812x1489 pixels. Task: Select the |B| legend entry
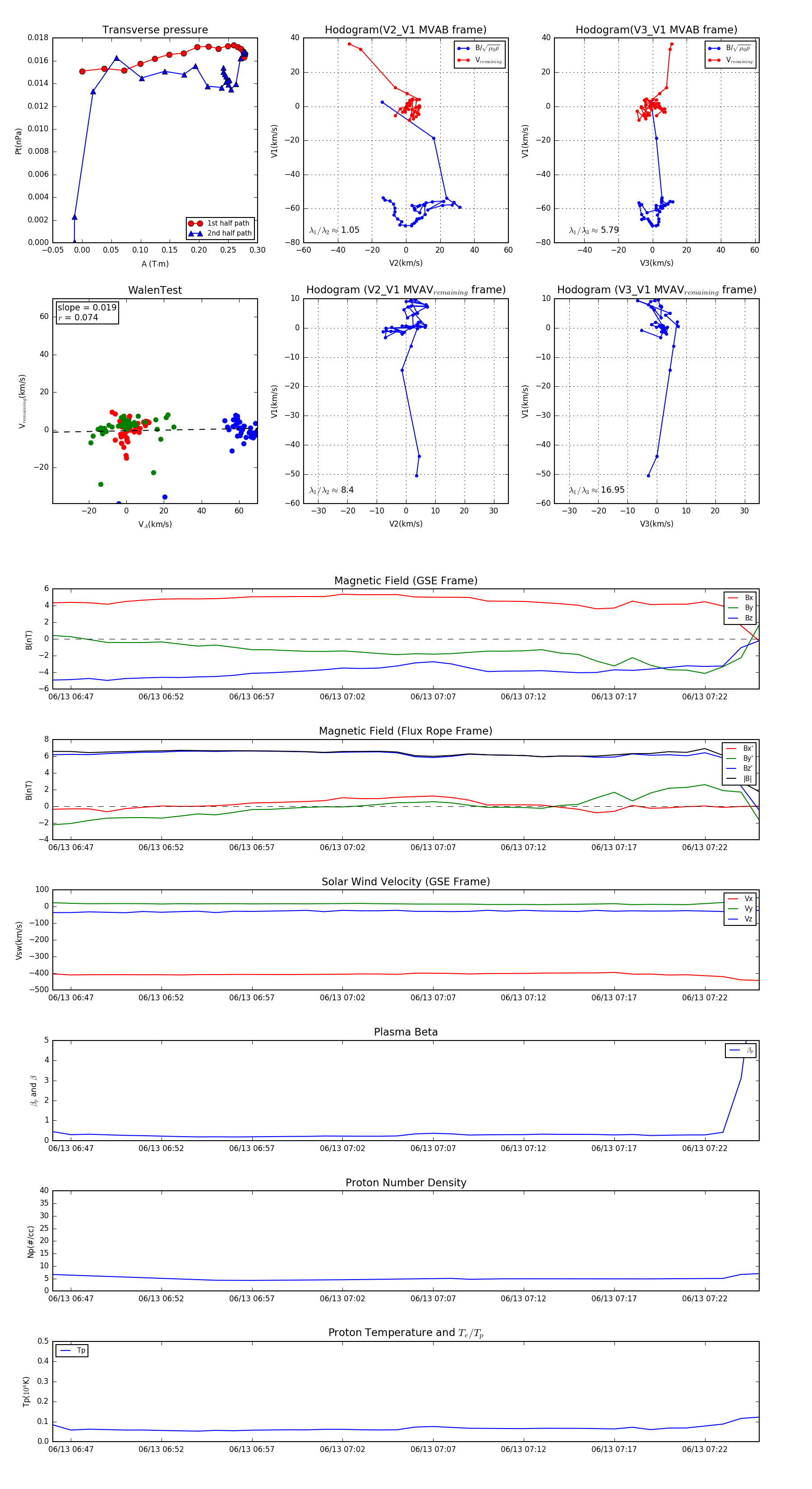coord(739,779)
